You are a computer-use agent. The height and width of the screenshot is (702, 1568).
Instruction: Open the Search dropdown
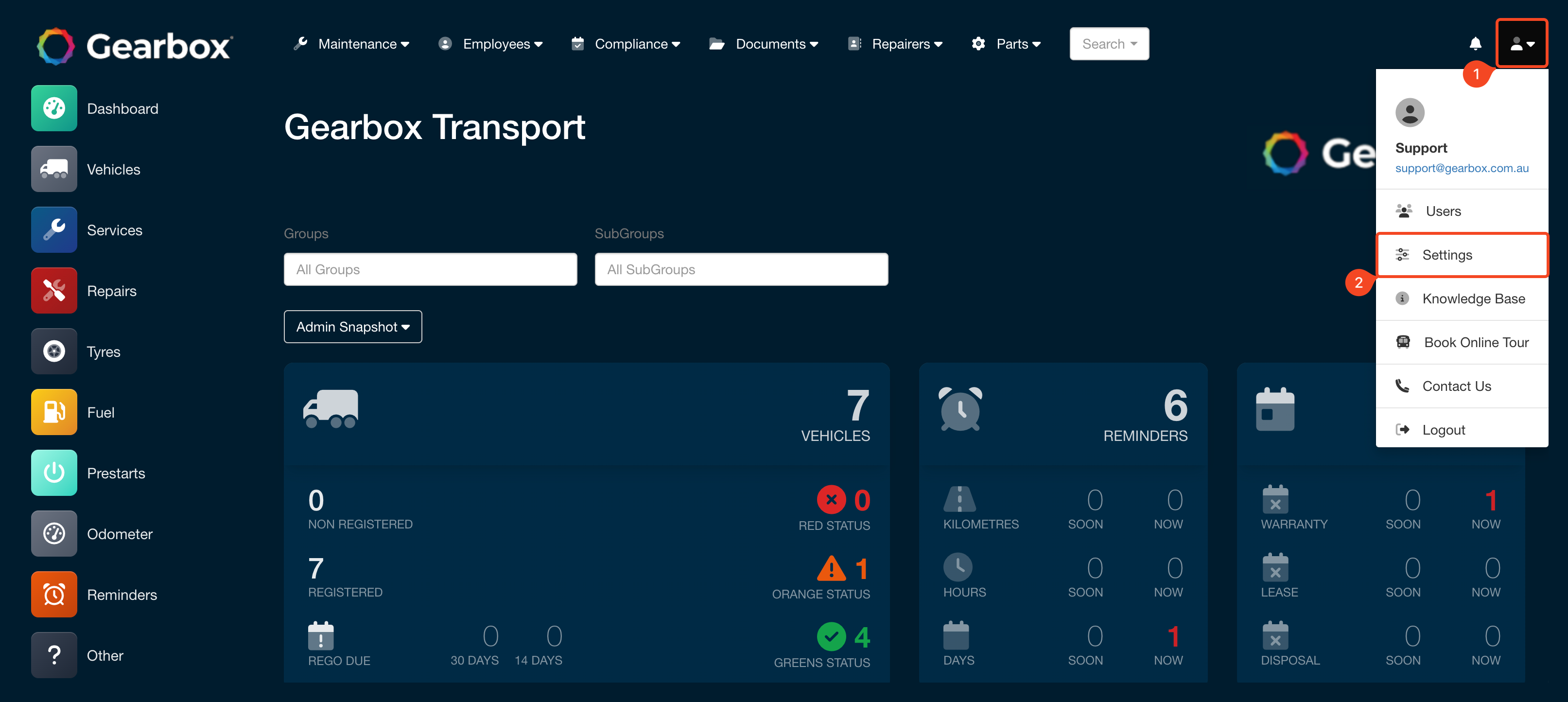pos(1109,44)
